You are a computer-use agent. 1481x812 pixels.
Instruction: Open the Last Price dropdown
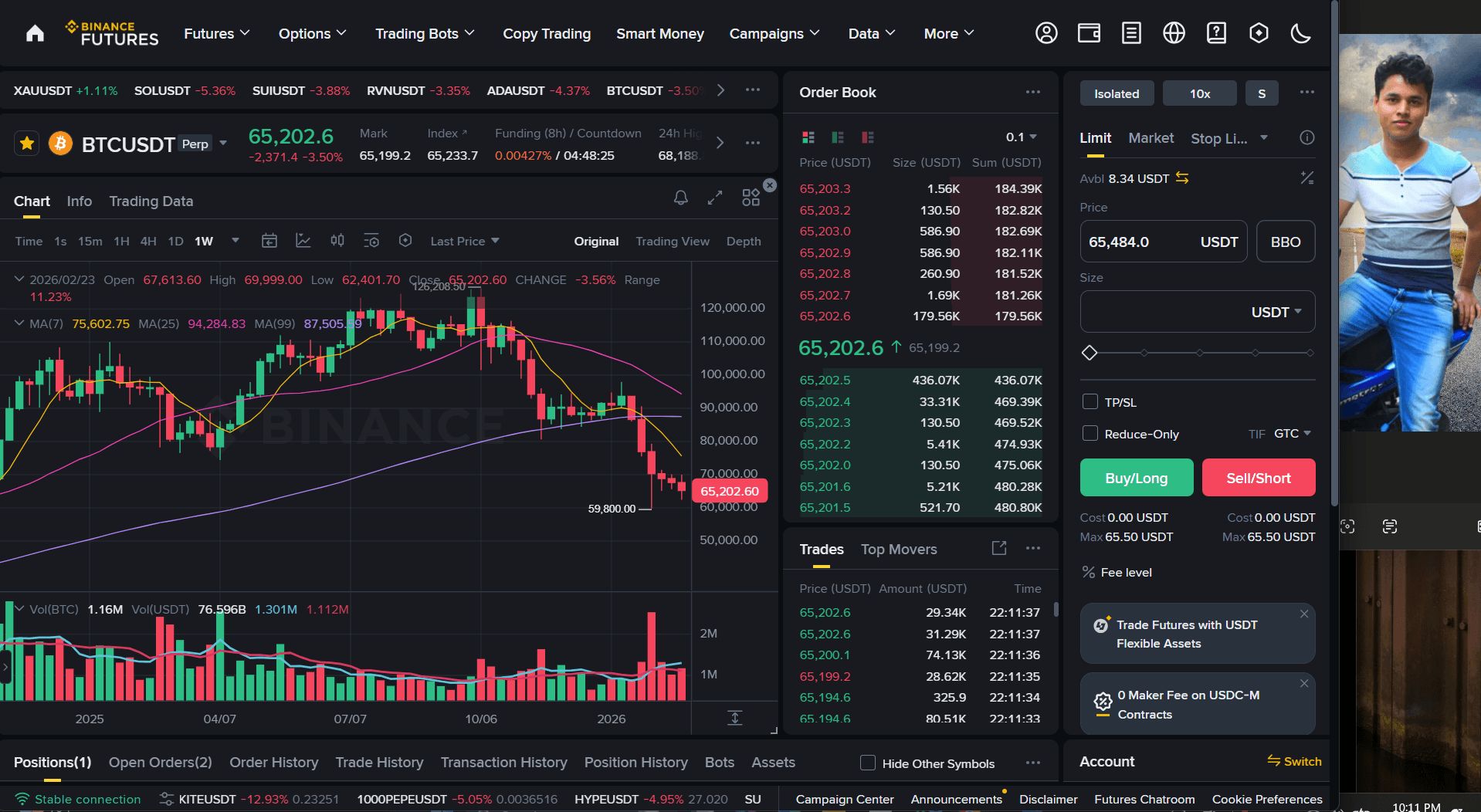coord(464,240)
